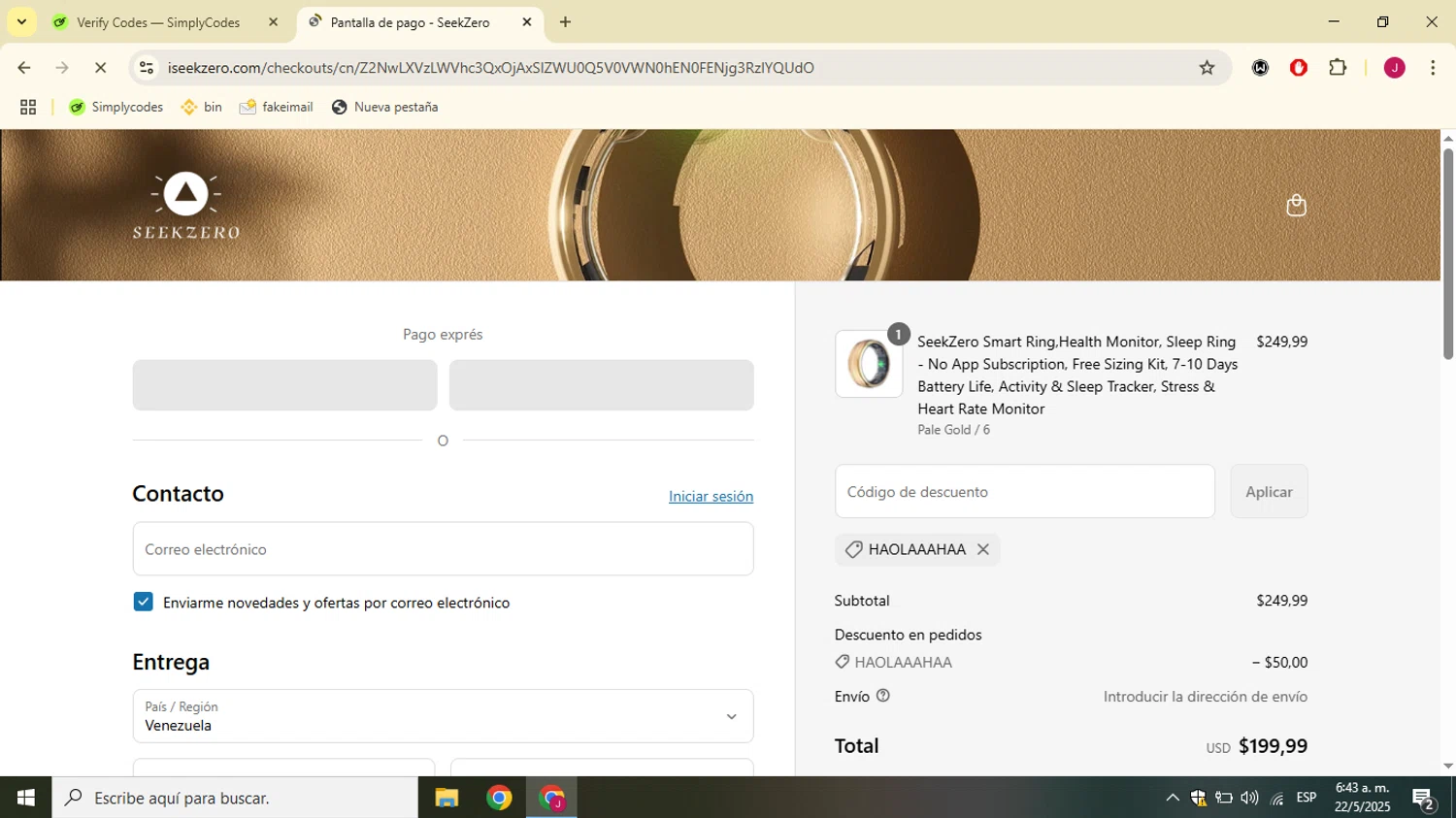Open the País / Región dropdown

(443, 716)
